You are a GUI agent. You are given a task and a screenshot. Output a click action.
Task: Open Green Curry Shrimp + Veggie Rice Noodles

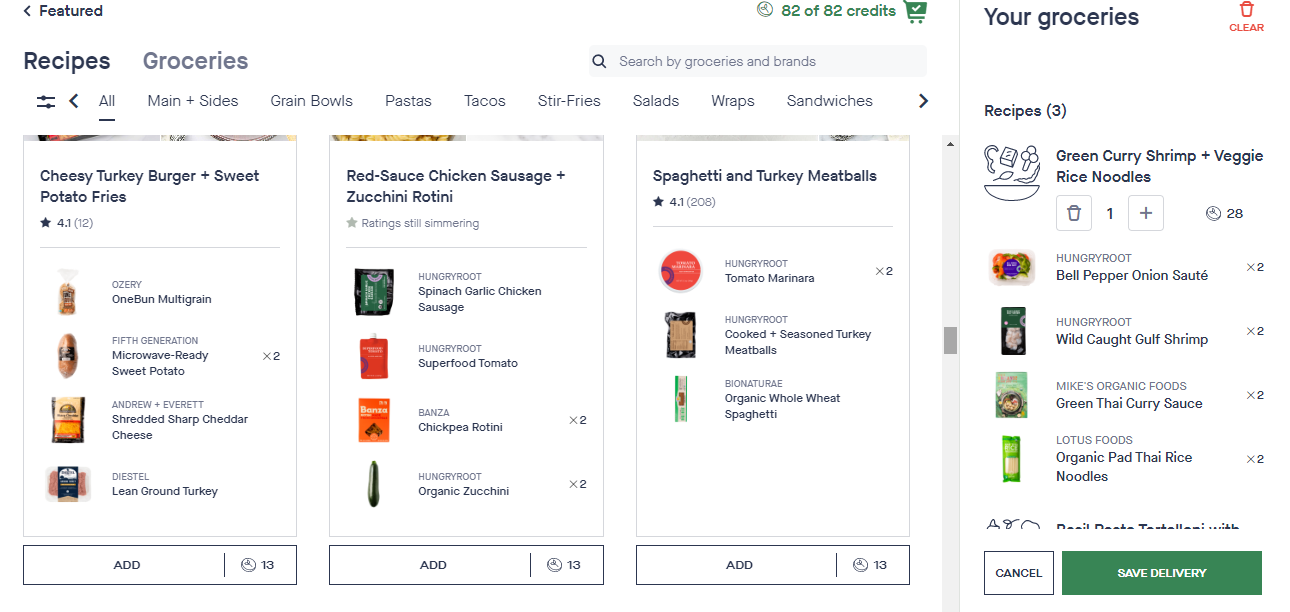pos(1160,166)
